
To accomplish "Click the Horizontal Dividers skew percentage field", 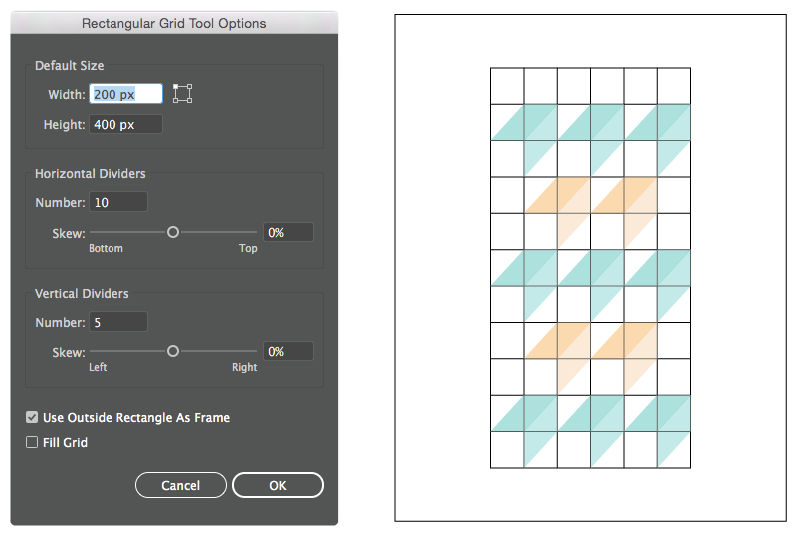I will click(288, 232).
